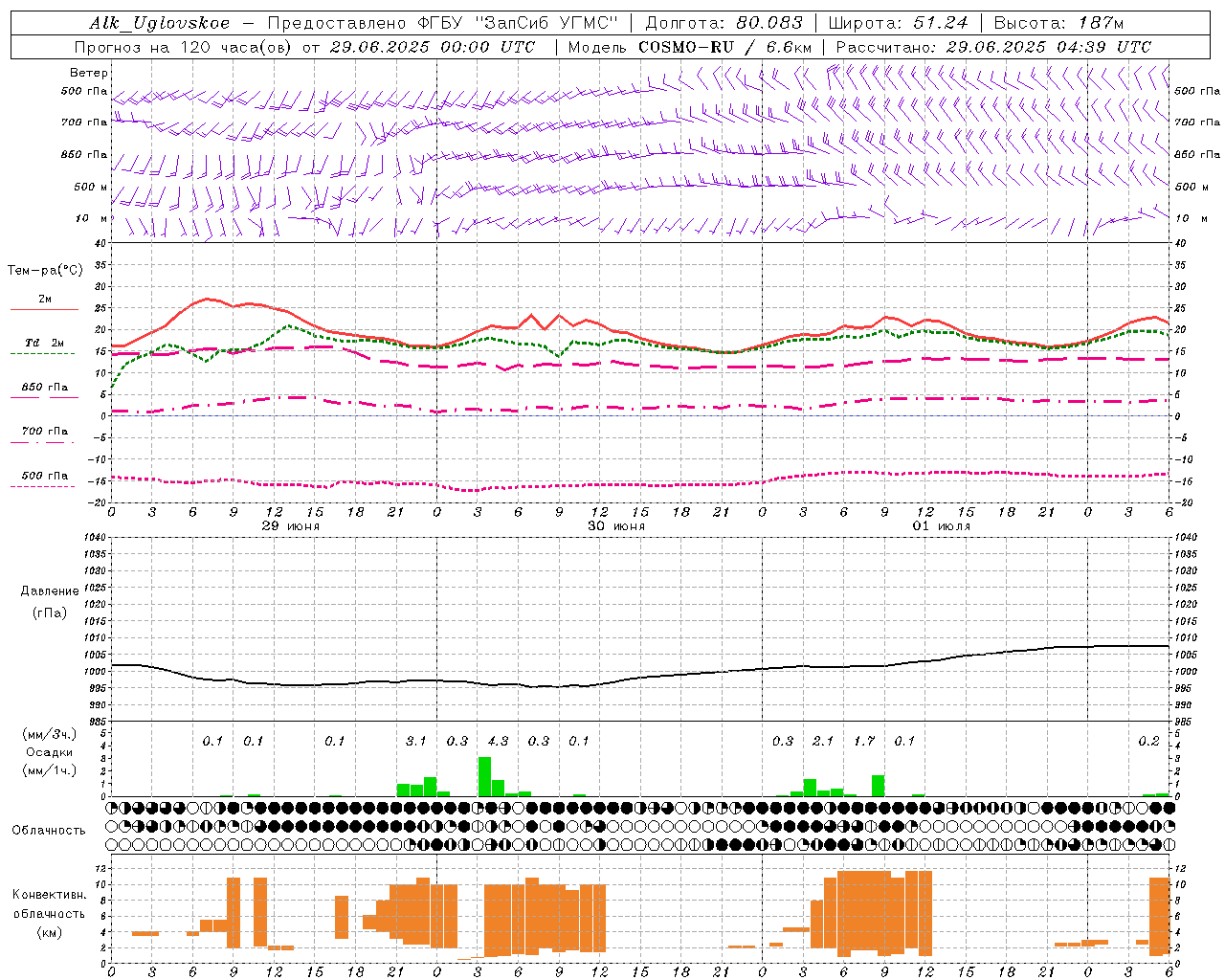Click the '10 м' wind level label at right
This screenshot has width=1225, height=980.
click(1190, 218)
